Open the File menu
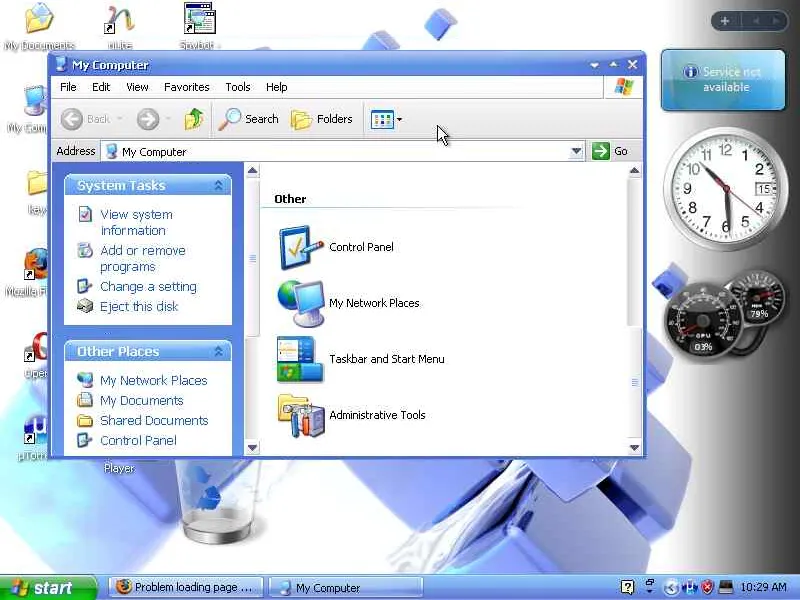This screenshot has width=800, height=600. 68,87
